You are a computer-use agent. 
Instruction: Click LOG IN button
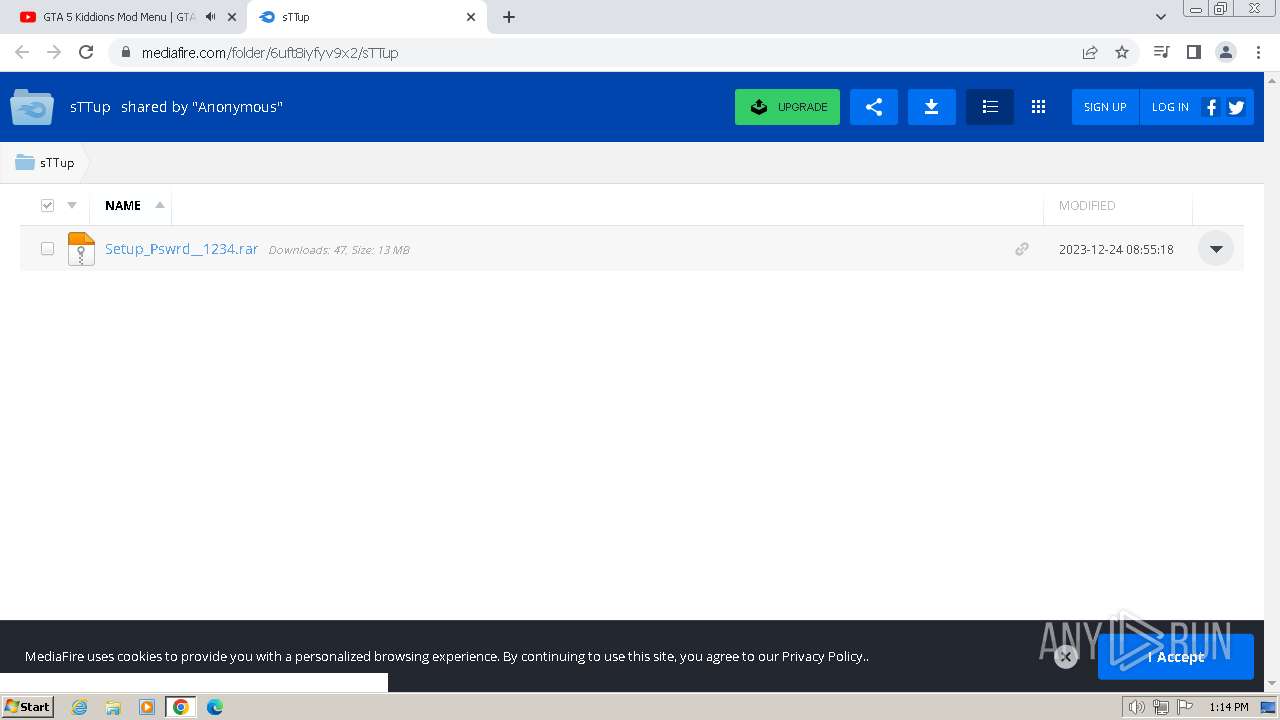pyautogui.click(x=1170, y=107)
